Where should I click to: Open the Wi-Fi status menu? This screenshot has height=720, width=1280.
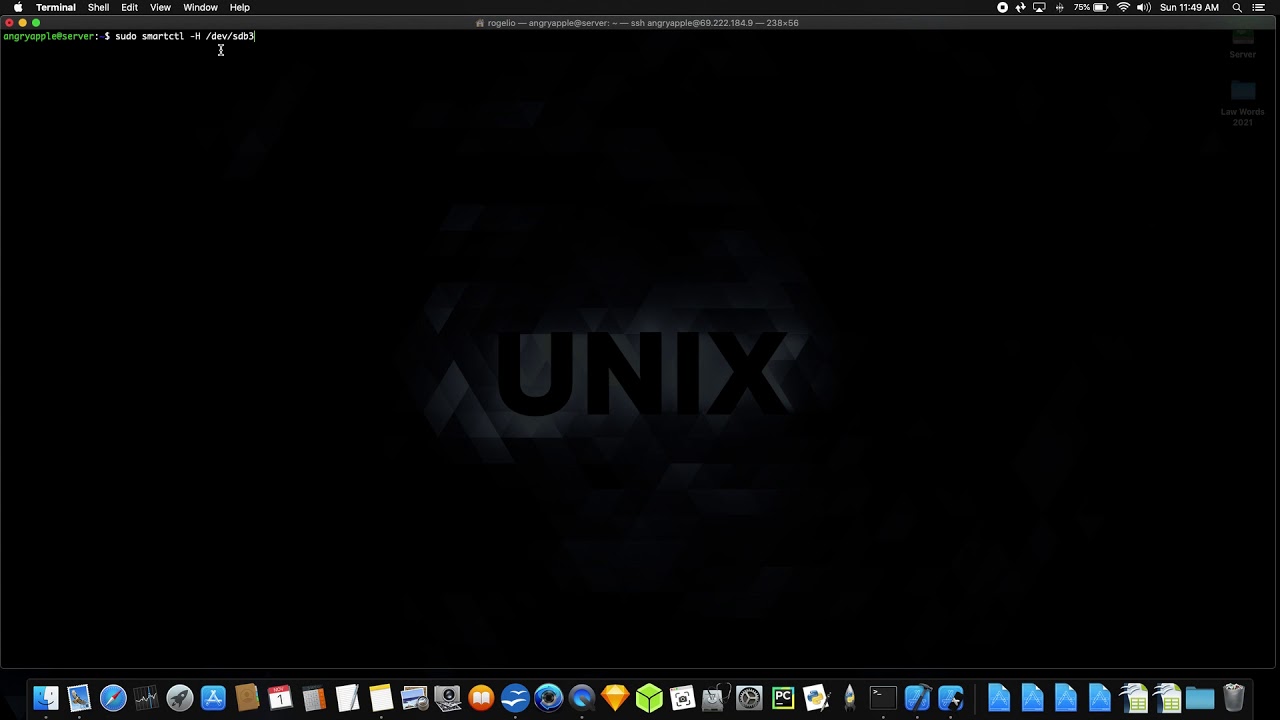[x=1124, y=7]
